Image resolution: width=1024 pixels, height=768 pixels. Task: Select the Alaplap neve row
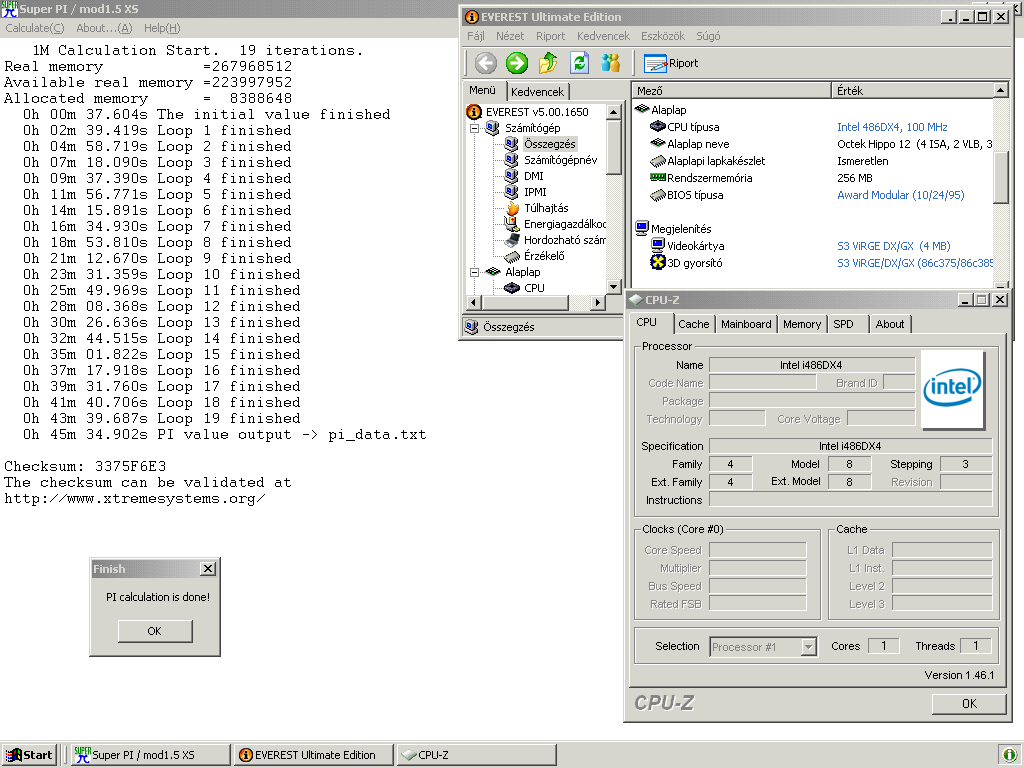[x=813, y=144]
